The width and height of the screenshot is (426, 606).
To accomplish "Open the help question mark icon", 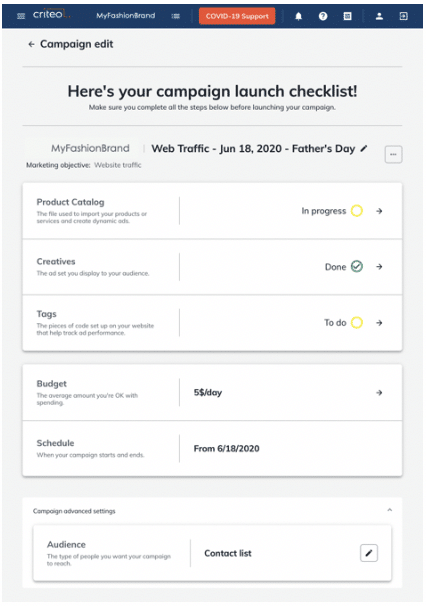I will tap(323, 16).
